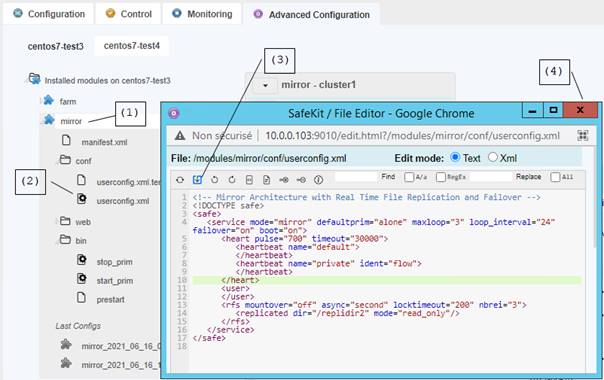Select mirror_2021_06_16_0 in Last Configs

[121, 346]
